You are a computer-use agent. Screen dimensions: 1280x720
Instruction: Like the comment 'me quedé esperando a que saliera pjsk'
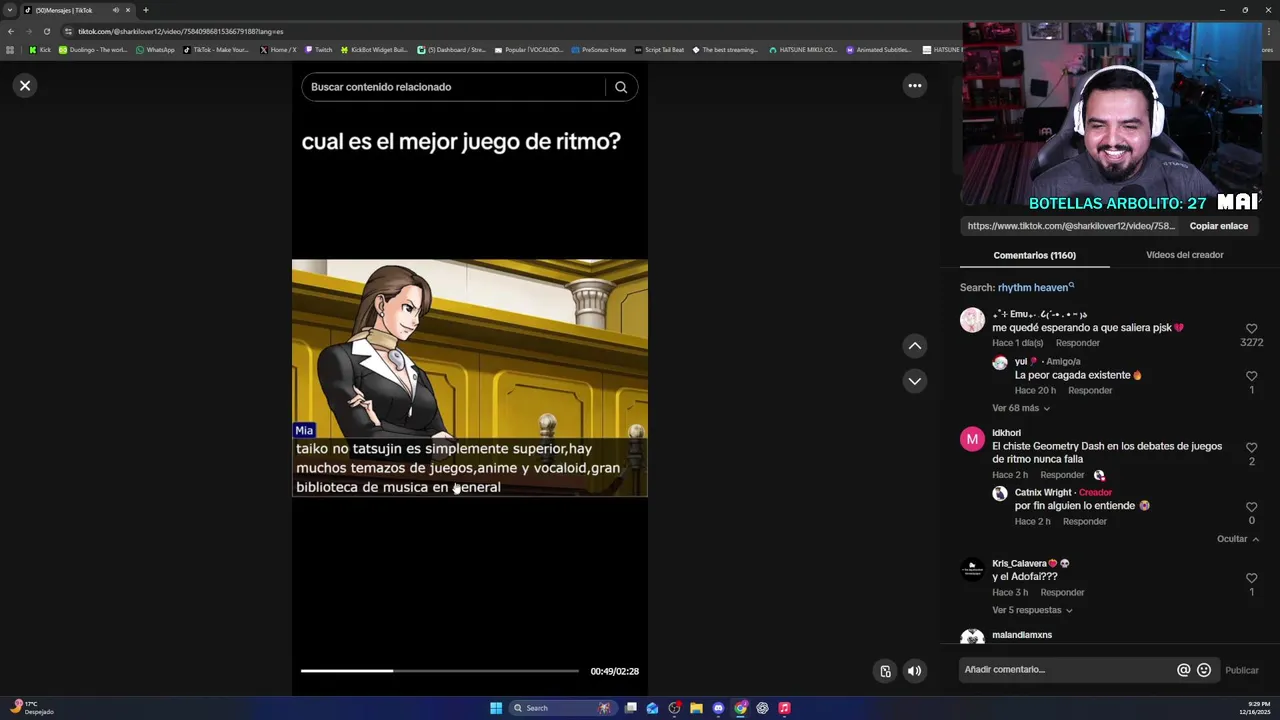[x=1251, y=329]
